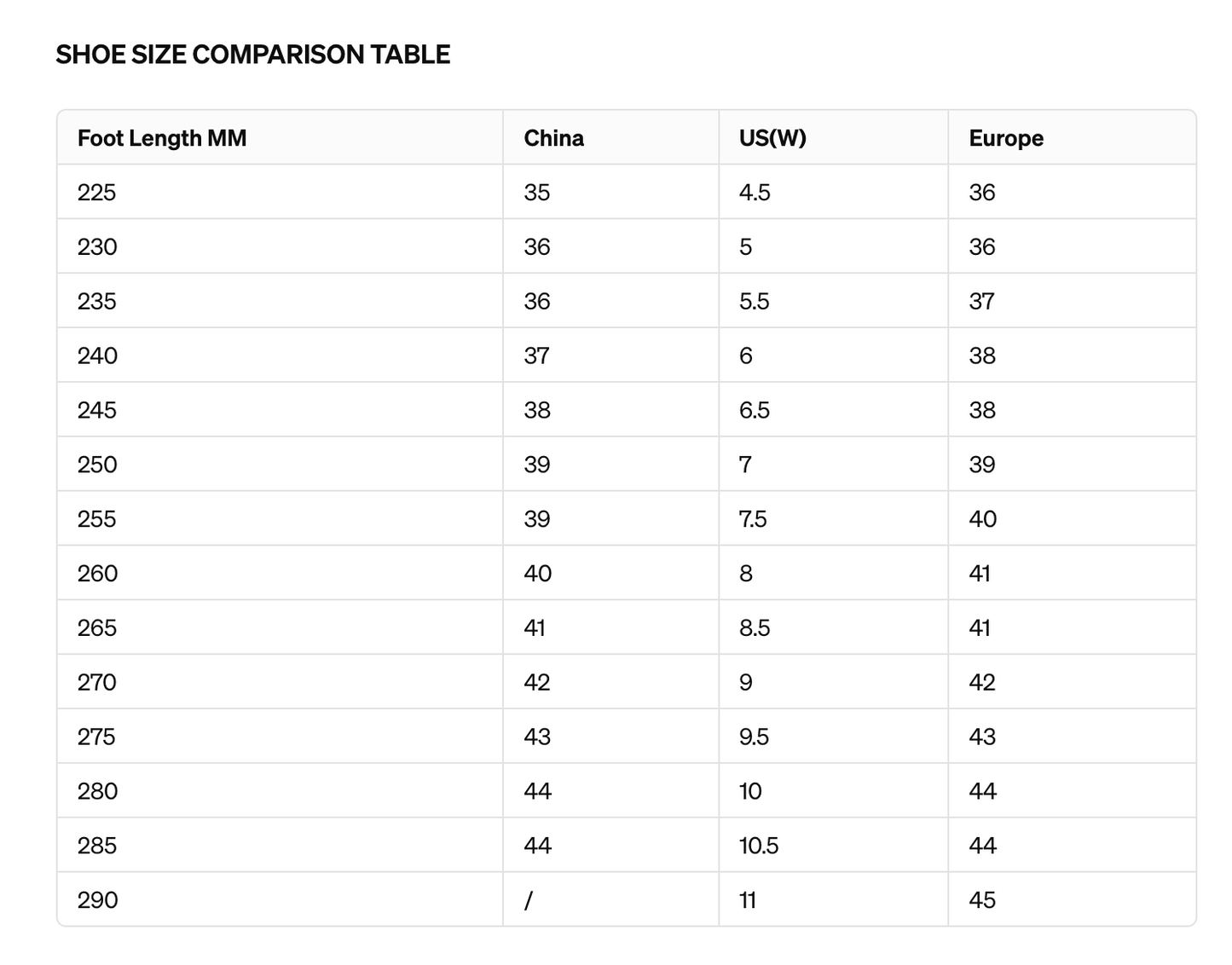Click the 8.5 US(W) size cell
The width and height of the screenshot is (1232, 965).
833,628
